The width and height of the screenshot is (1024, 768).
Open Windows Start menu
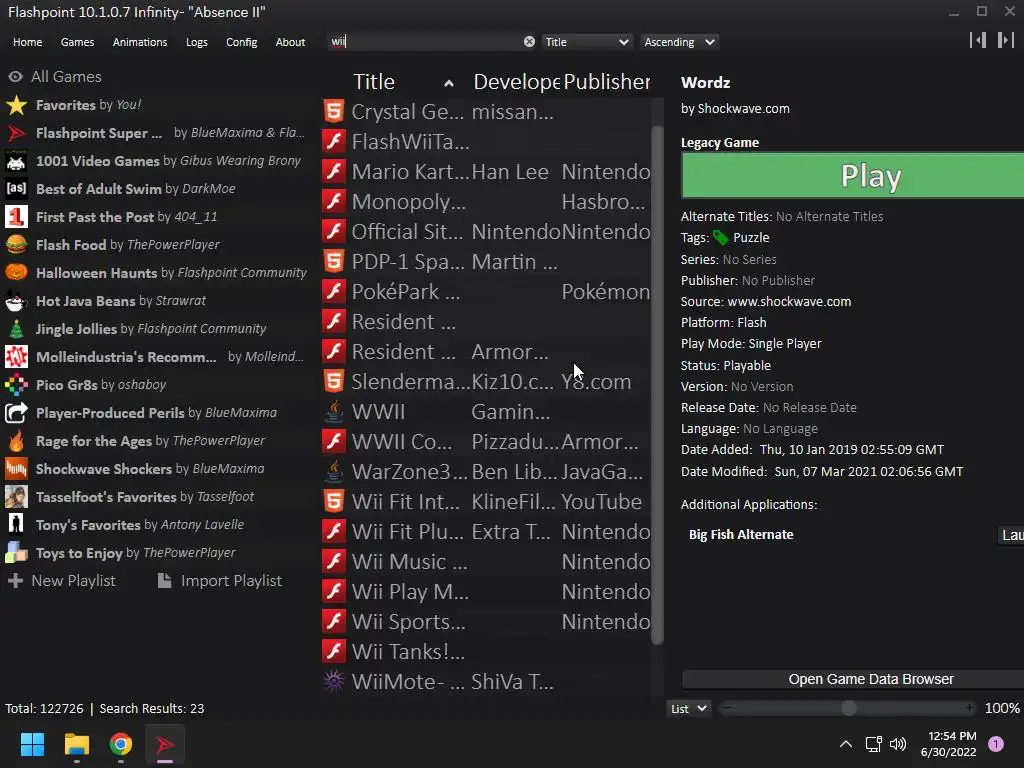pos(32,744)
